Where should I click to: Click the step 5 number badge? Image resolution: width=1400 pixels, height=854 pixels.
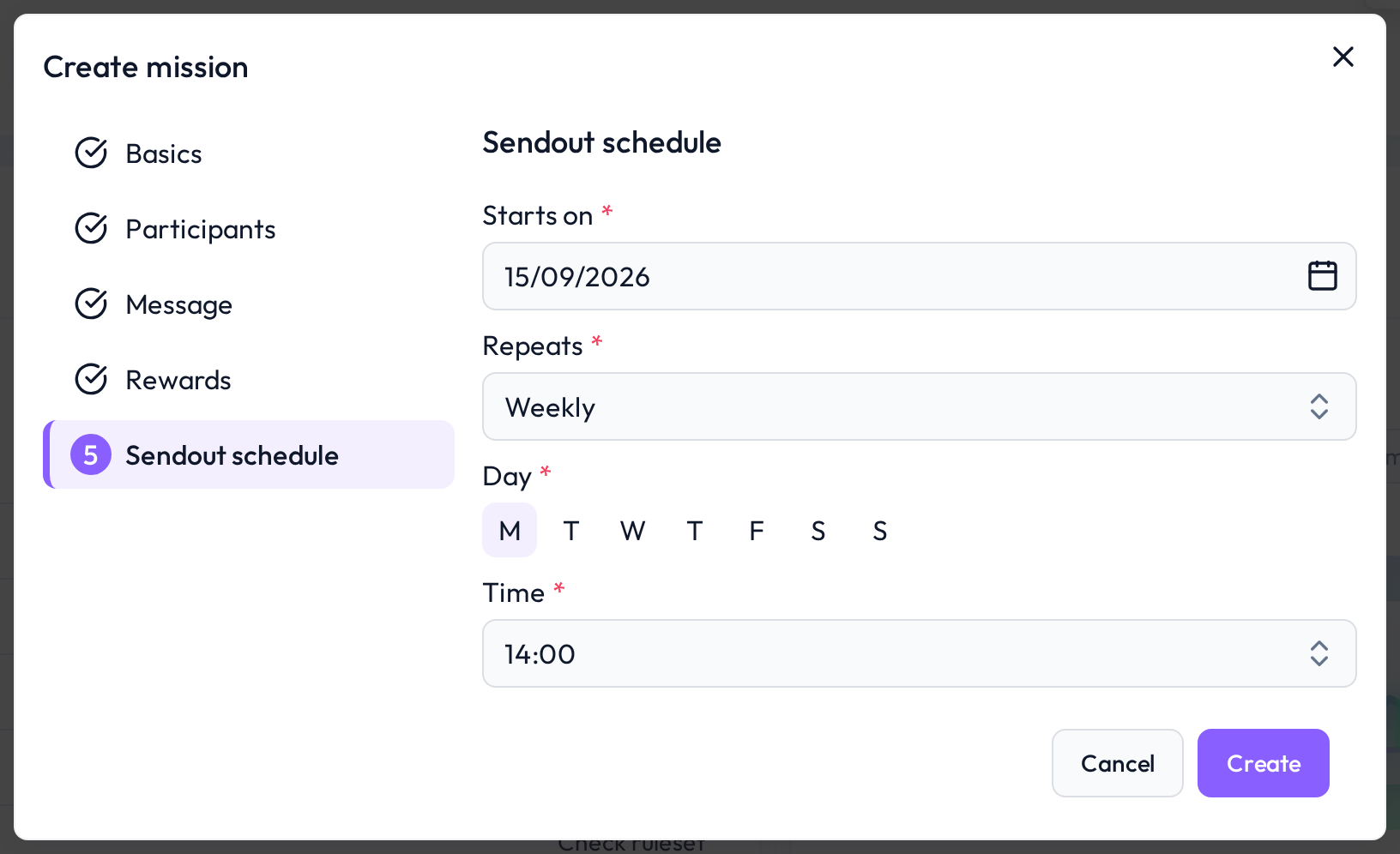pyautogui.click(x=91, y=454)
